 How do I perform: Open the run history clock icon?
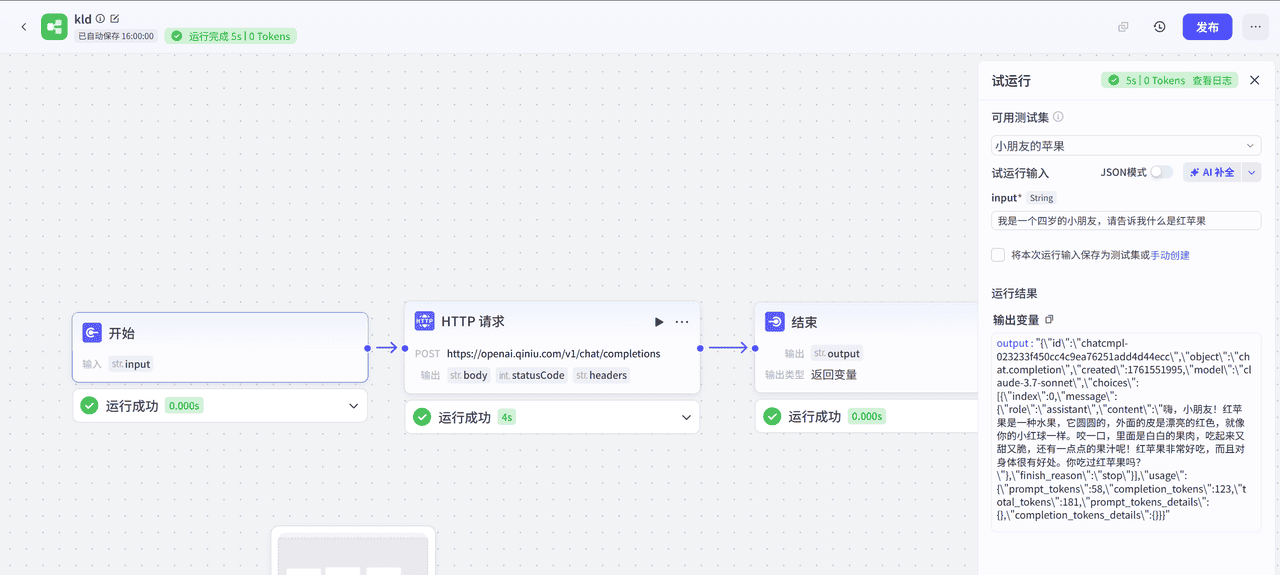click(1159, 27)
